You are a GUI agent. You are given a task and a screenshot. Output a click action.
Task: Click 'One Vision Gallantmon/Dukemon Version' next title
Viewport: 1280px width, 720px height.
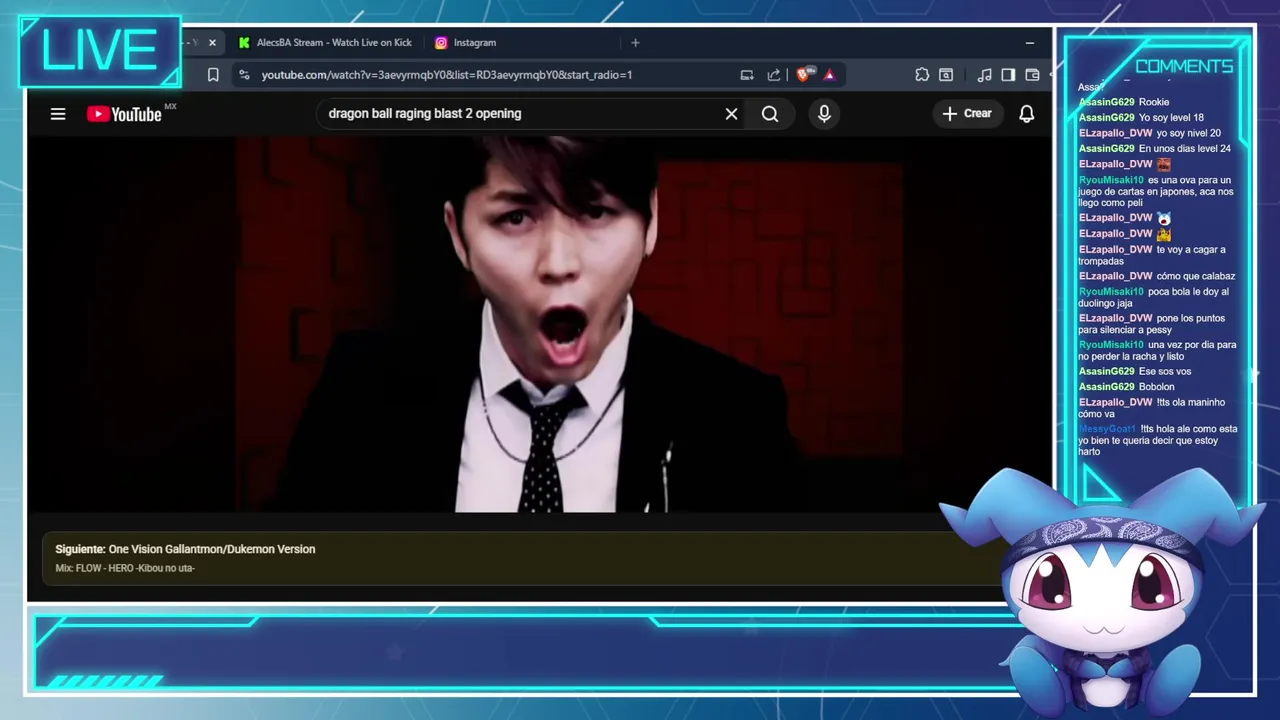click(x=212, y=549)
